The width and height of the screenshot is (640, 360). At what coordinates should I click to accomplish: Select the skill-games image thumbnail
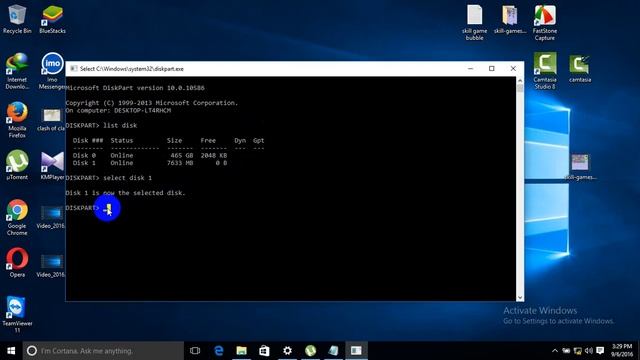(580, 167)
